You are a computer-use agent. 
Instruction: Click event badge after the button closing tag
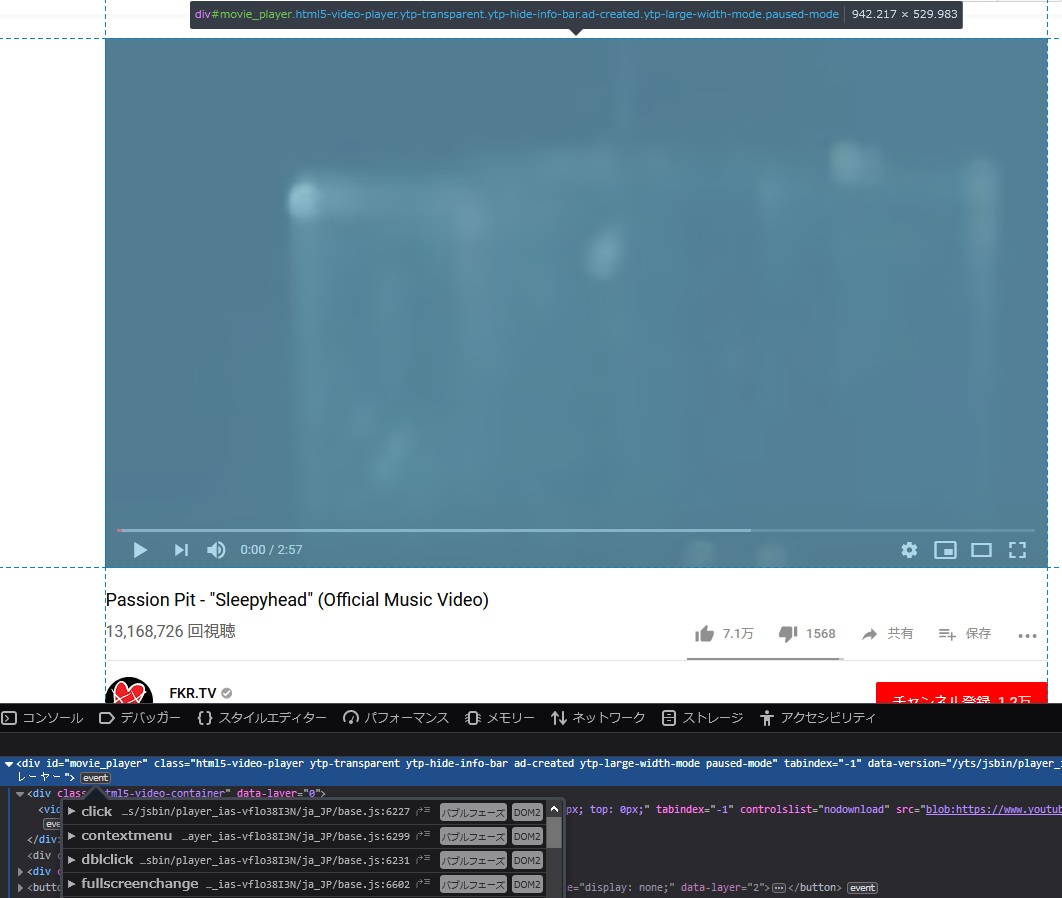tap(862, 888)
